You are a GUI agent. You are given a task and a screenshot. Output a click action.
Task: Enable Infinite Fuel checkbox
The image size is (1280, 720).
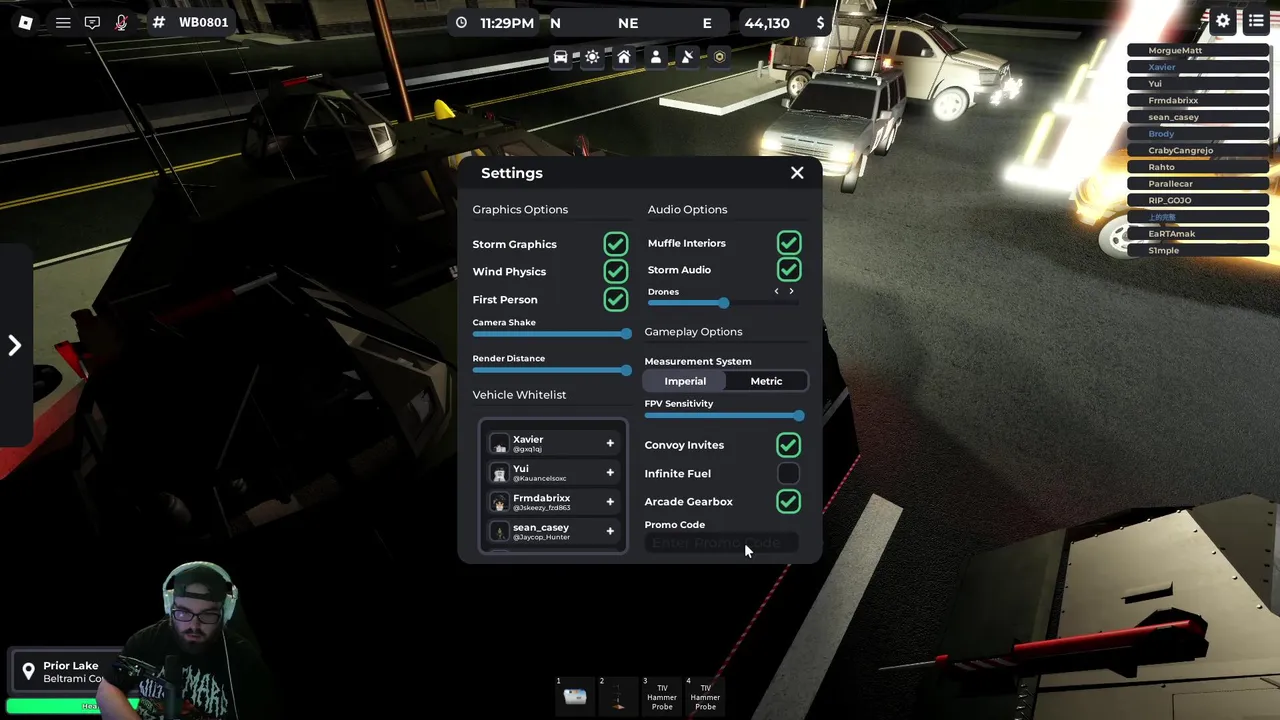(x=788, y=473)
